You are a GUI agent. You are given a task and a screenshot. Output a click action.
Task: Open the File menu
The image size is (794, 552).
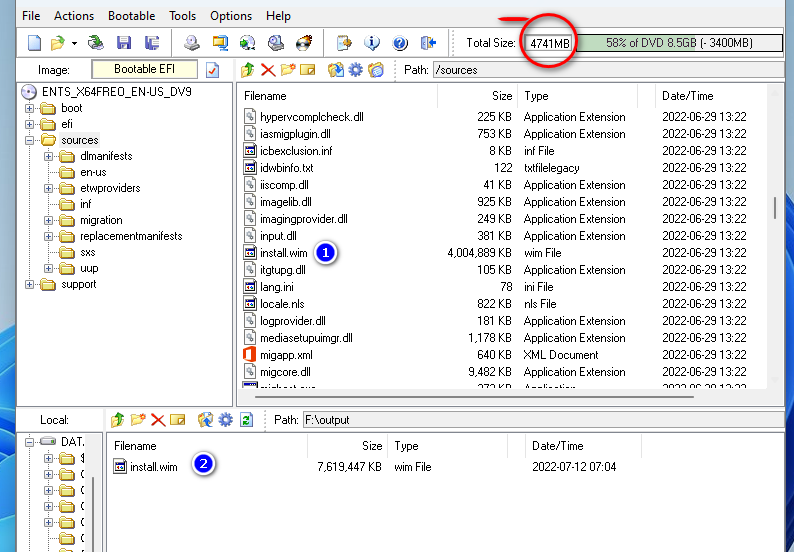31,16
